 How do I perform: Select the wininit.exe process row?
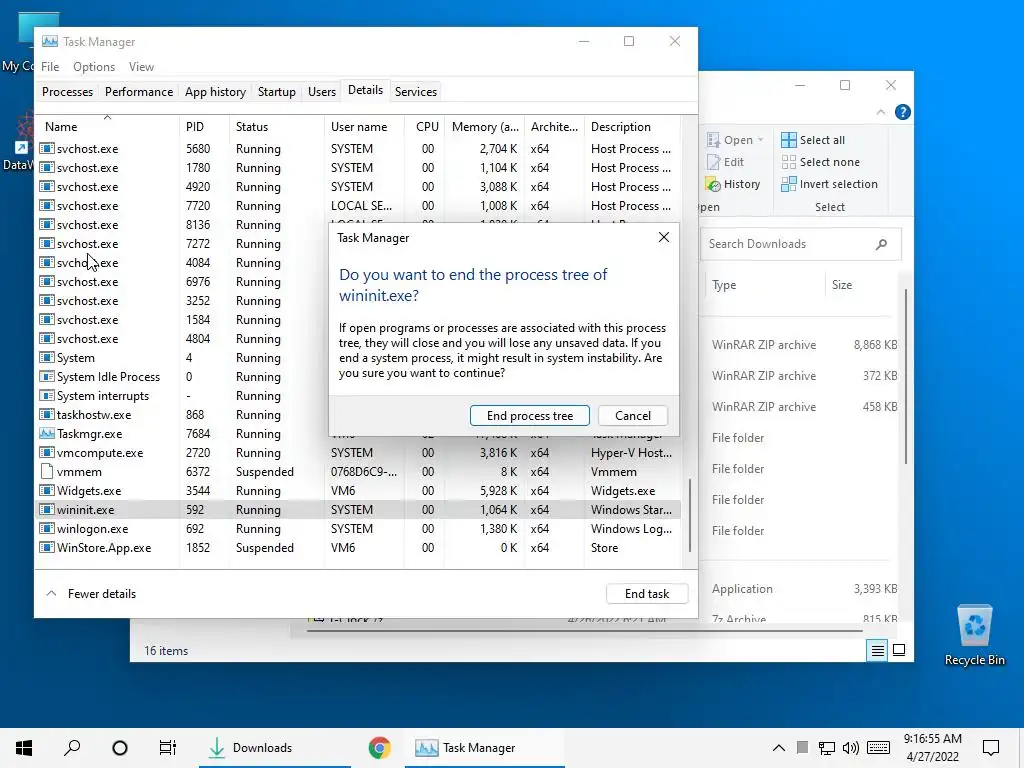358,509
